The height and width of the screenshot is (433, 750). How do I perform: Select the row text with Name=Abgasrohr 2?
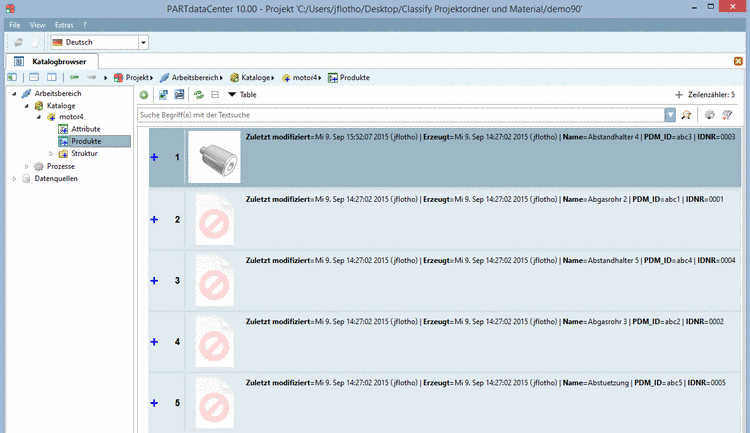[x=485, y=199]
